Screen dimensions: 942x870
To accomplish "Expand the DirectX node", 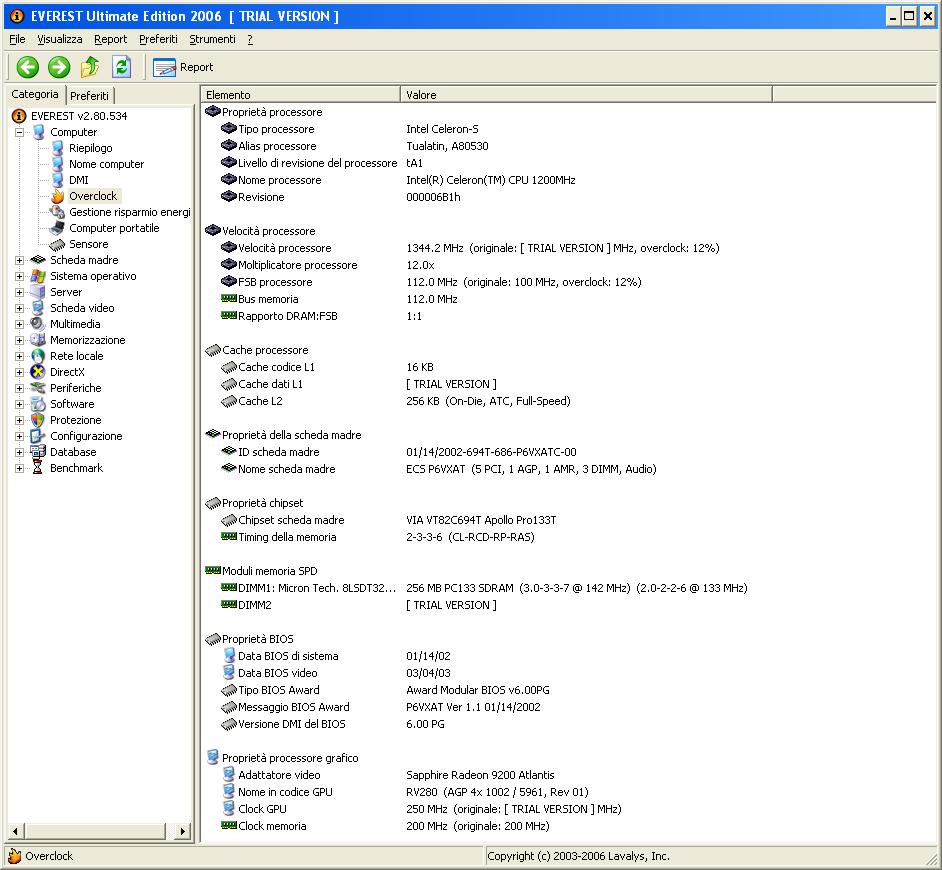I will click(19, 373).
